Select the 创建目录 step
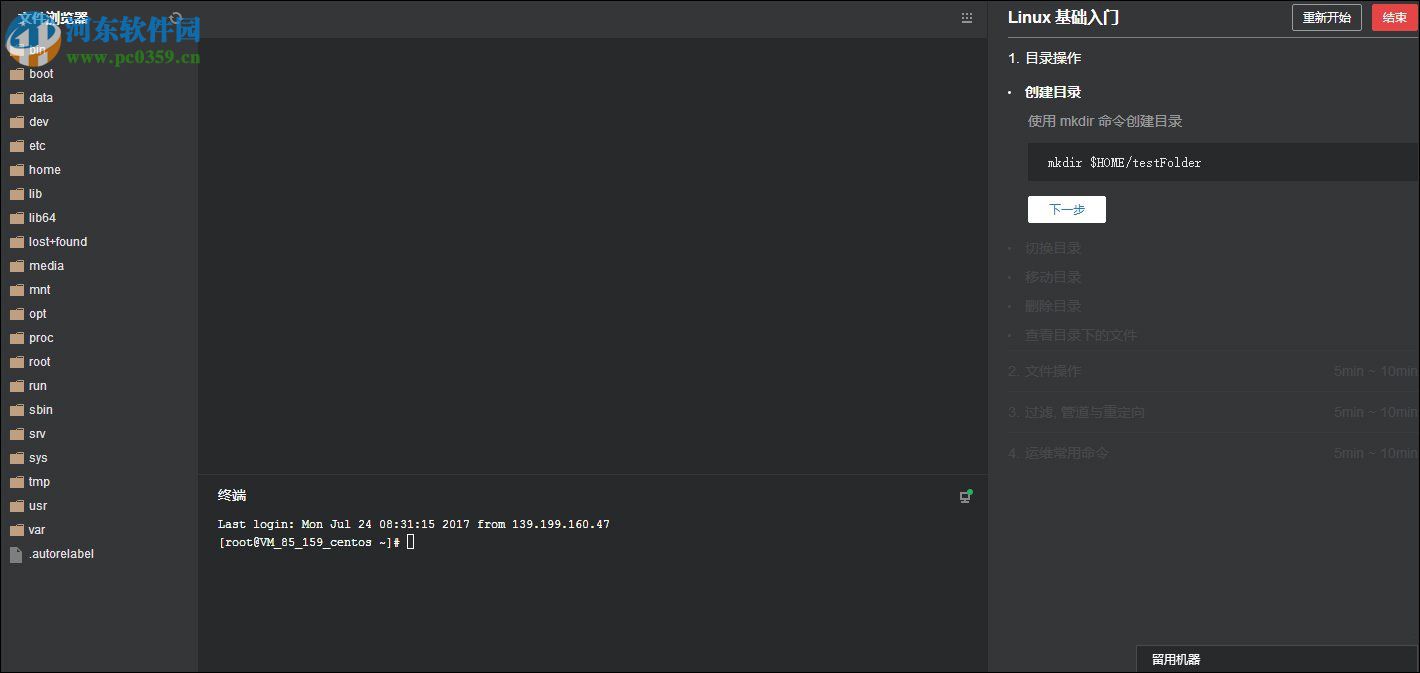The width and height of the screenshot is (1420, 673). 1053,92
